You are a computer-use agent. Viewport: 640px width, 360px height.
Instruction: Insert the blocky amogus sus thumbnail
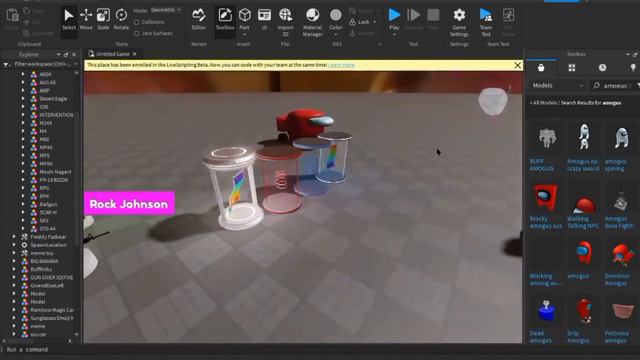(x=546, y=198)
